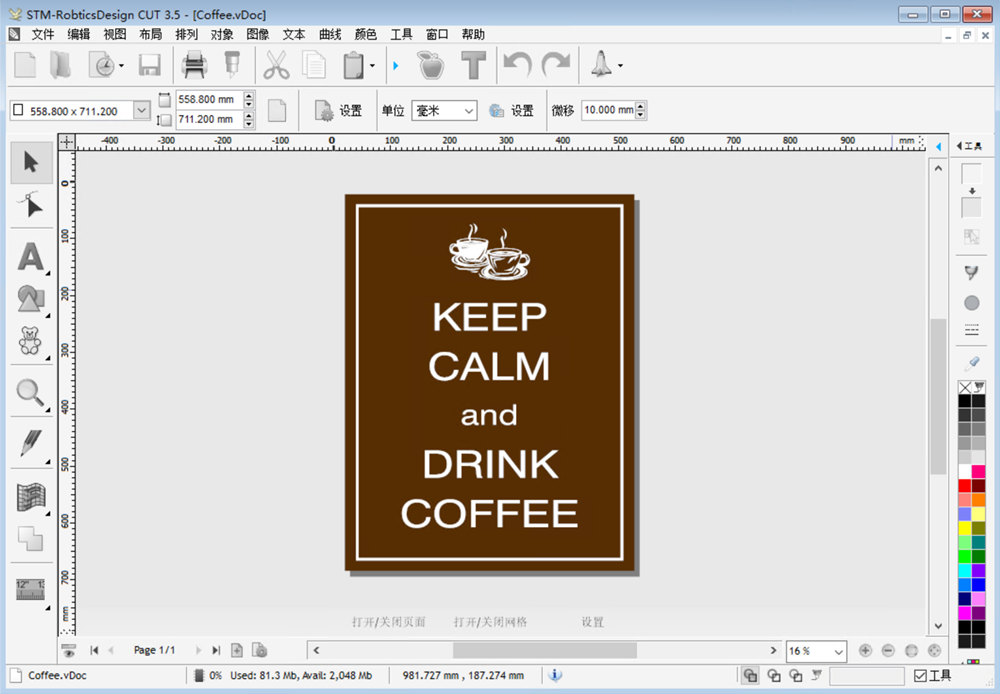Zoom in with the plus circle button
Image resolution: width=1000 pixels, height=694 pixels.
pyautogui.click(x=865, y=651)
